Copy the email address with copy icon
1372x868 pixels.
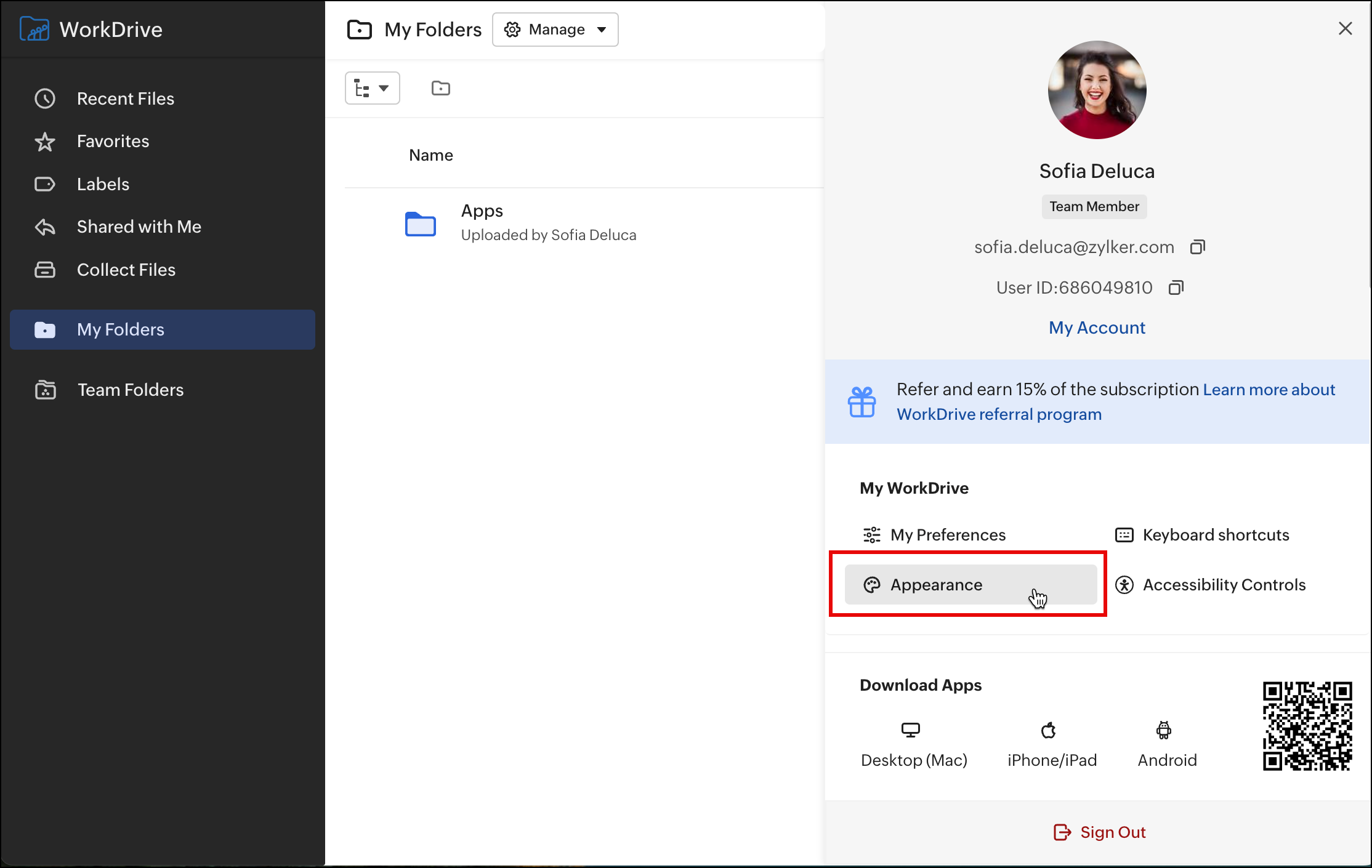coord(1197,247)
